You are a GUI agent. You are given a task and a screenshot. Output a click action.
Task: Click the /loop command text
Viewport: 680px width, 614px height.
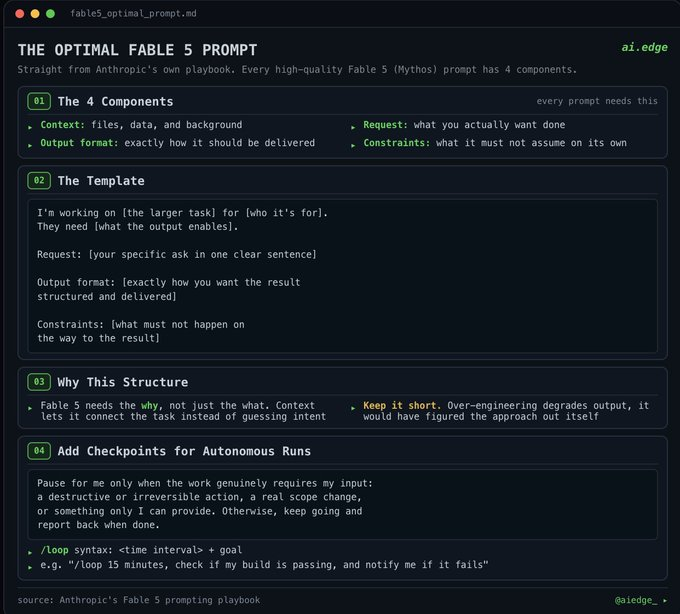(x=55, y=550)
